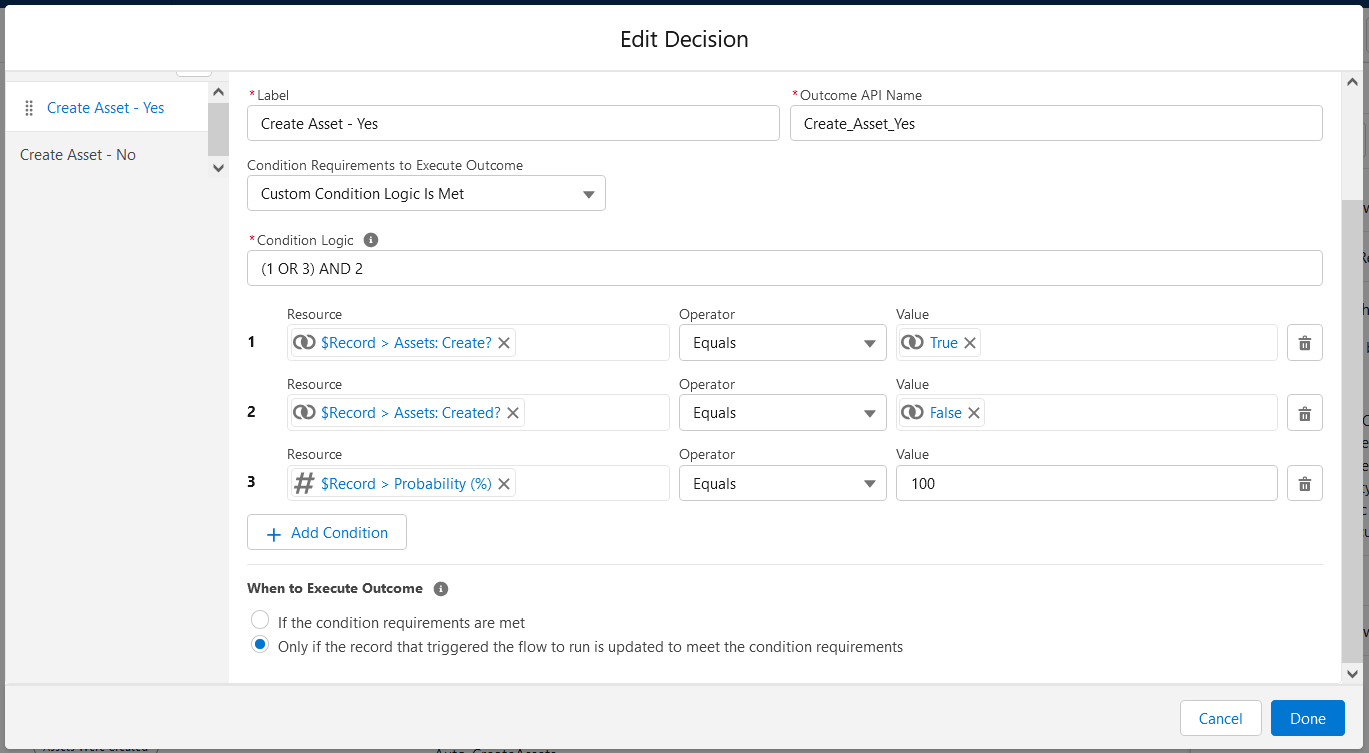Open the Operator dropdown for condition 3
This screenshot has width=1369, height=753.
(x=782, y=484)
